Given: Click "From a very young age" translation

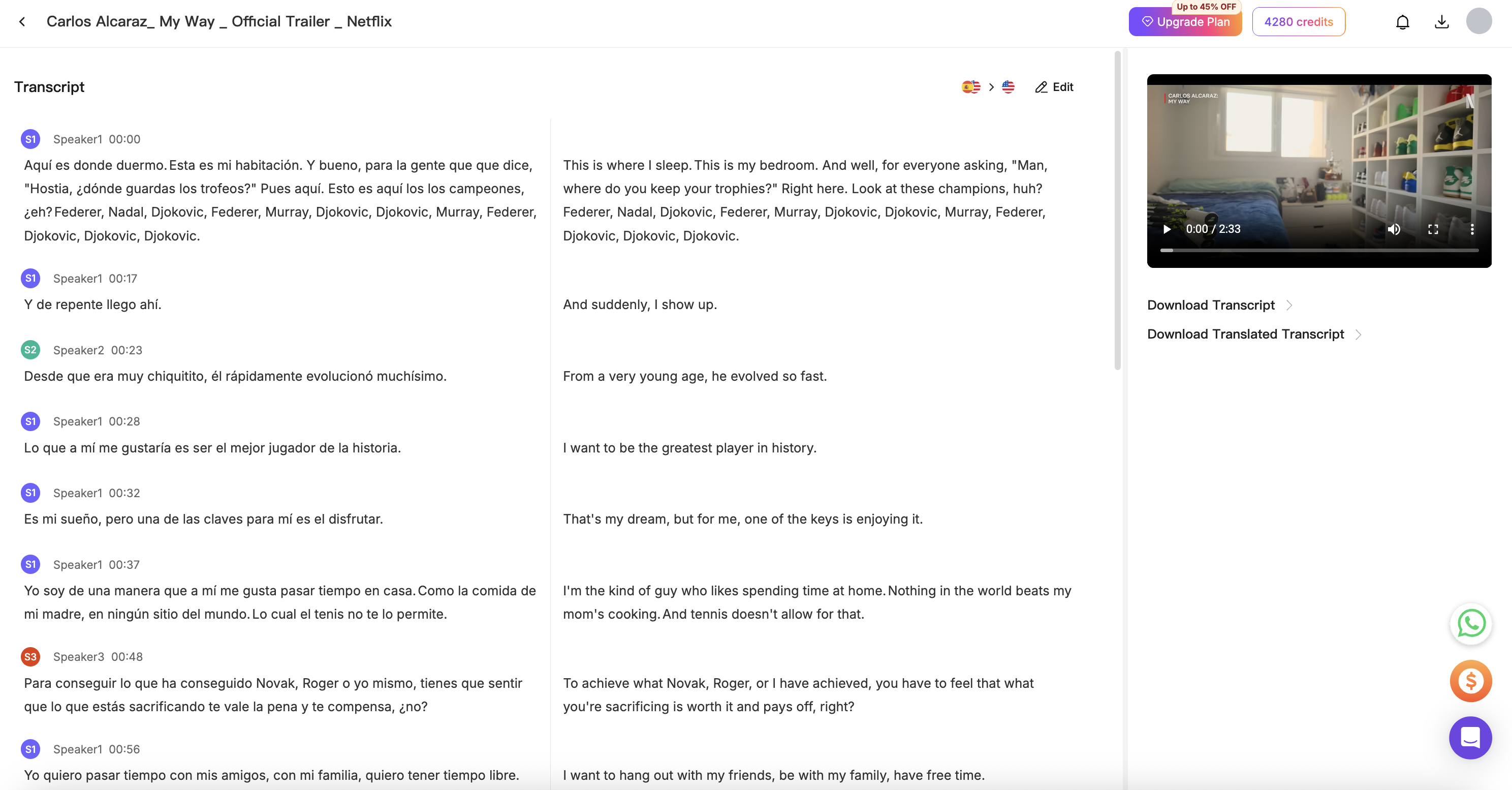Looking at the screenshot, I should tap(695, 377).
